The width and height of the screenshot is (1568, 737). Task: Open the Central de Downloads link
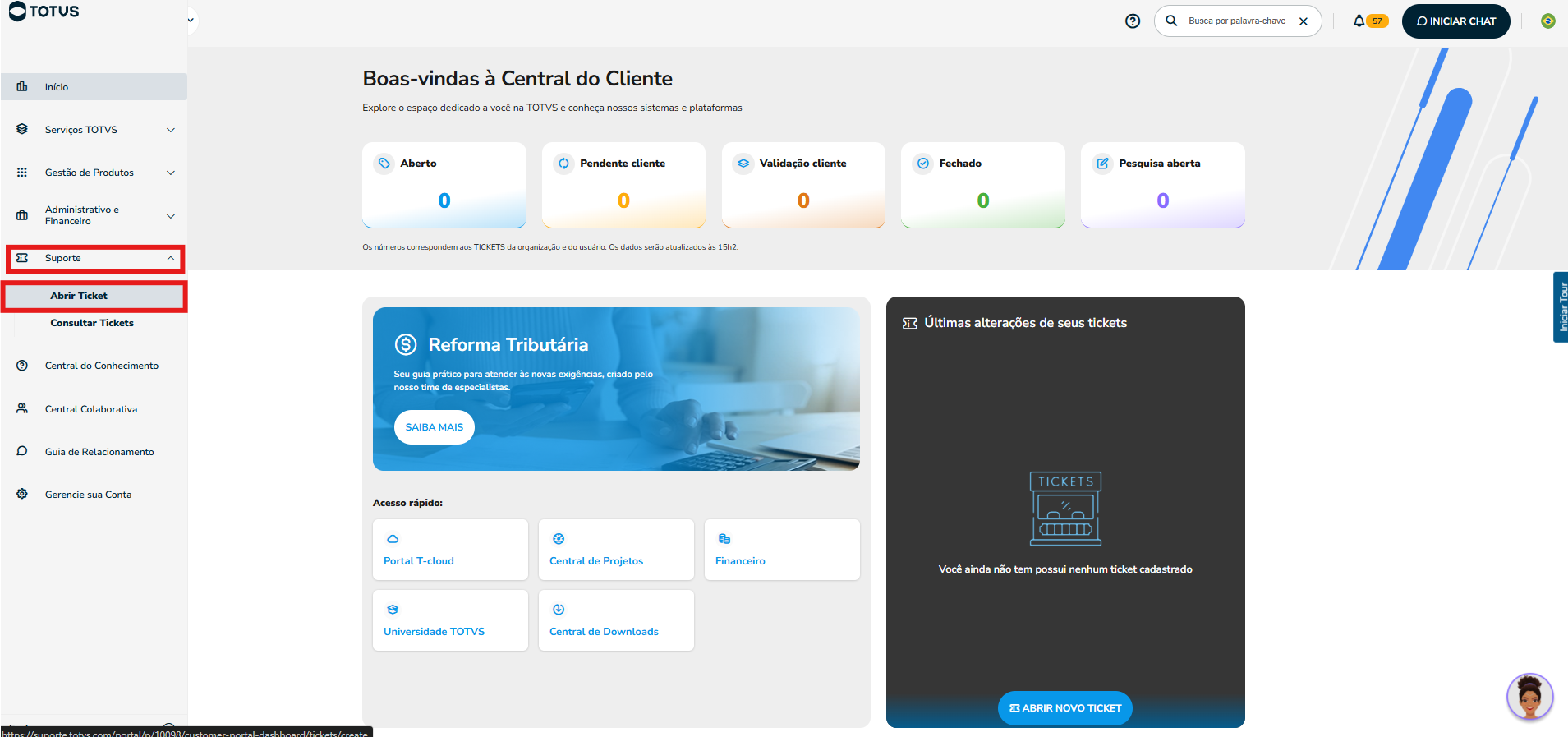click(616, 620)
